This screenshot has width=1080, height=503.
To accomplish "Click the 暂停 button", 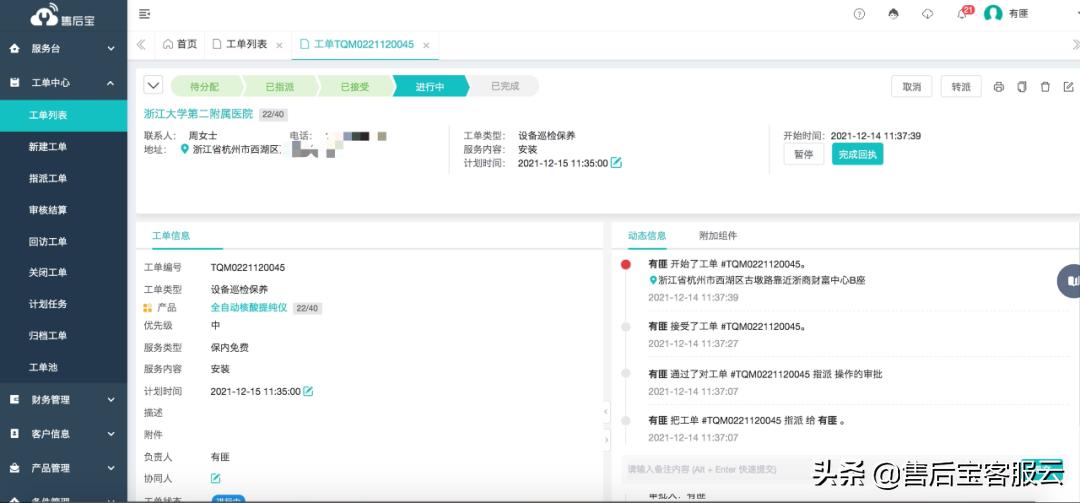I will 804,154.
